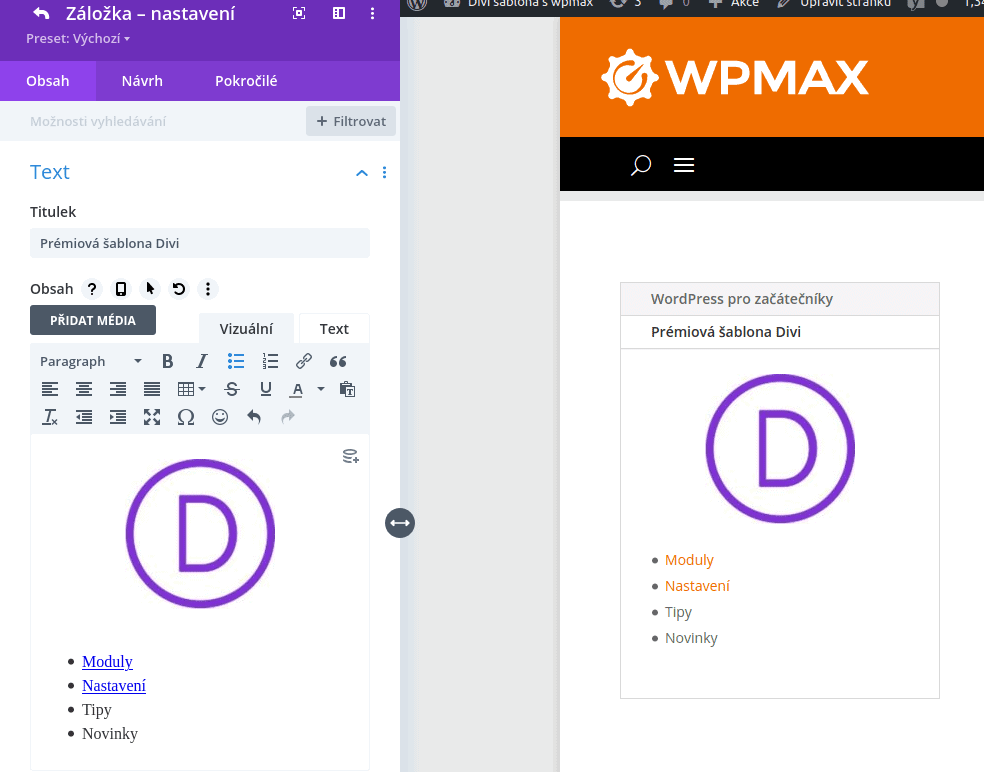Apply blockquote formatting
Viewport: 984px width, 772px height.
338,362
